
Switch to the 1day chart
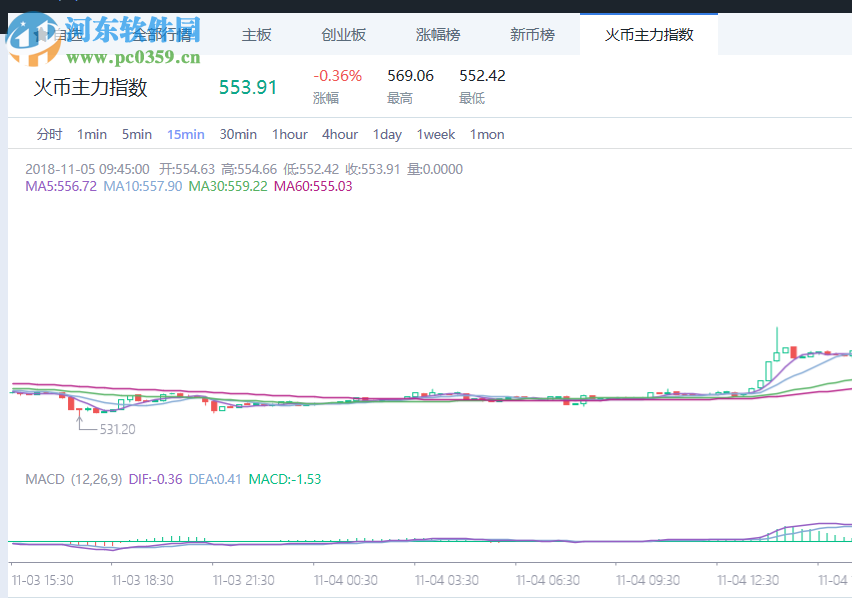click(x=386, y=134)
